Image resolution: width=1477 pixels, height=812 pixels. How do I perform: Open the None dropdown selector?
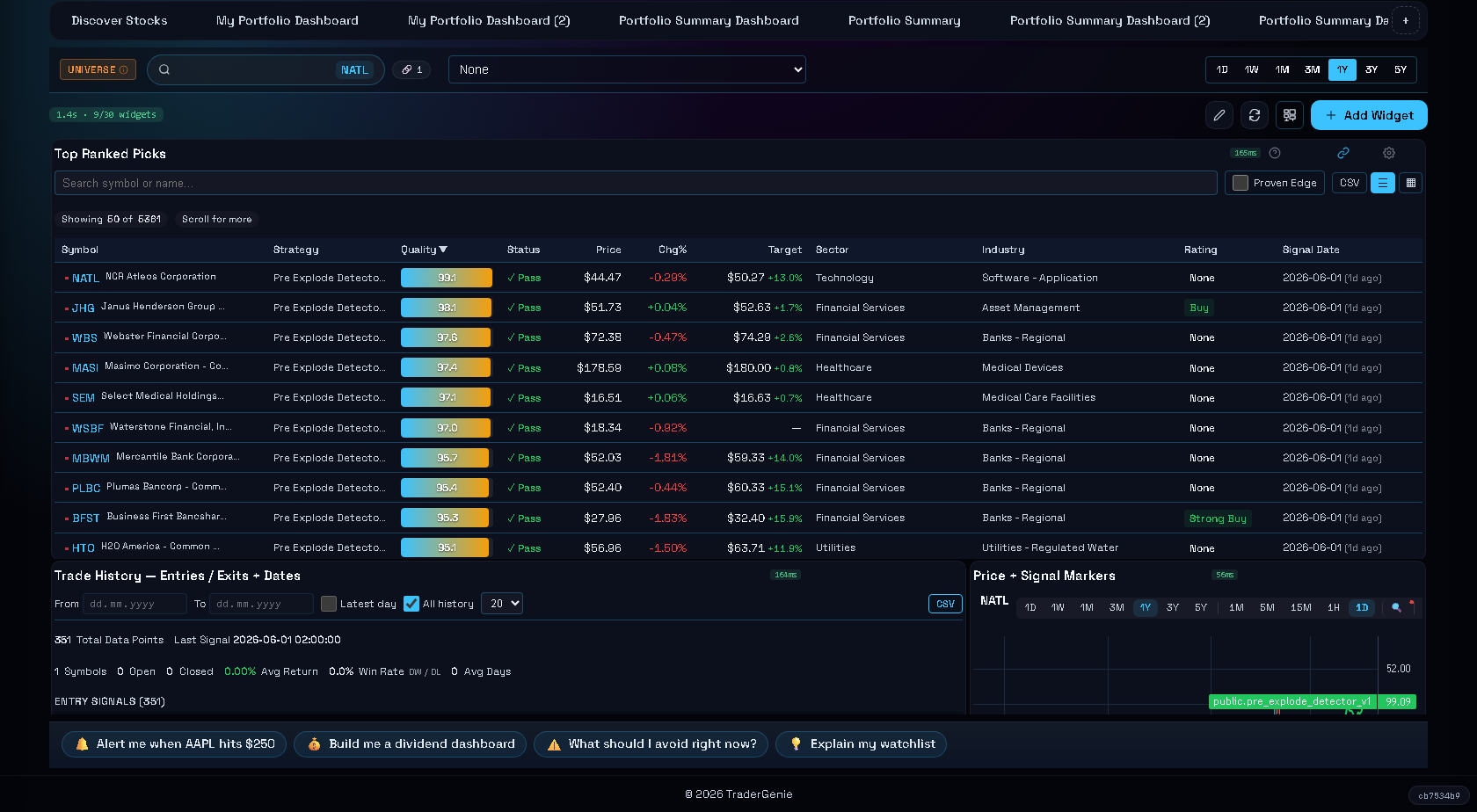point(627,69)
